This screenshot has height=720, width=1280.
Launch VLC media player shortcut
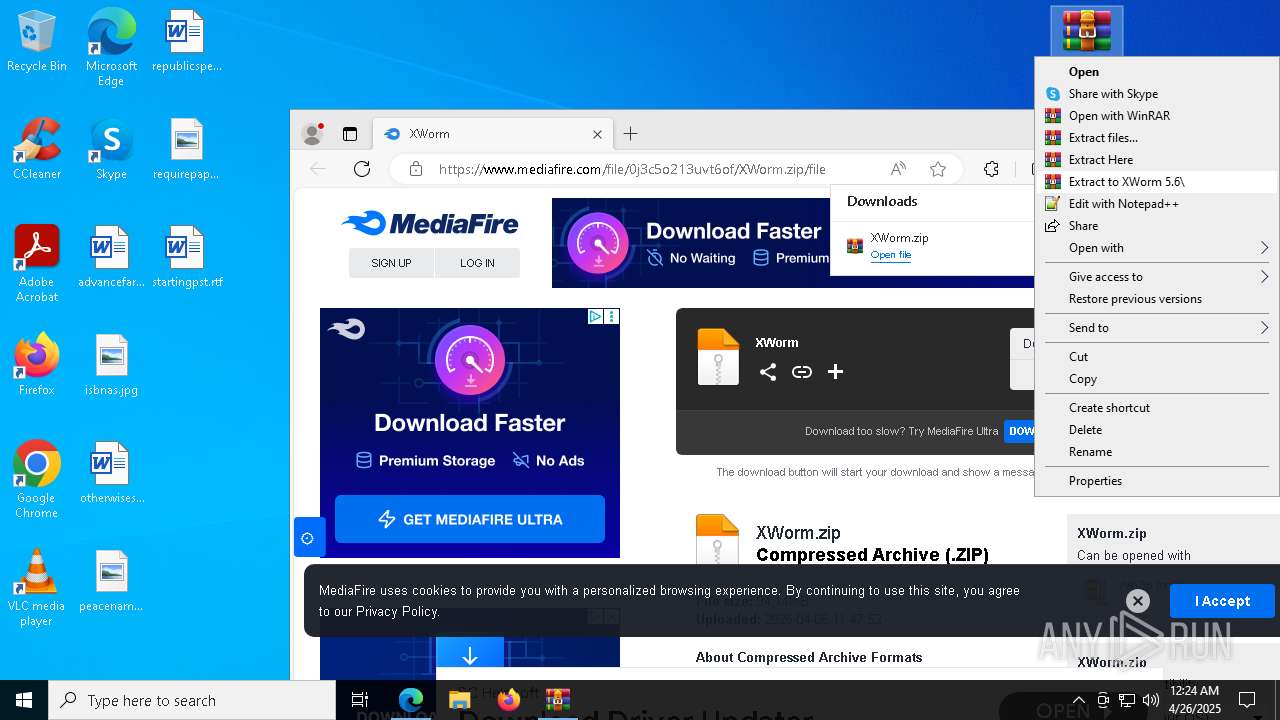click(x=37, y=588)
